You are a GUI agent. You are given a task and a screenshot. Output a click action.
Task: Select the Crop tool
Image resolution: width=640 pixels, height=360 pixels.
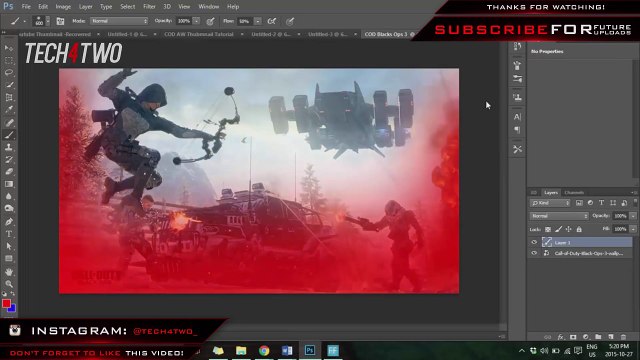9,98
